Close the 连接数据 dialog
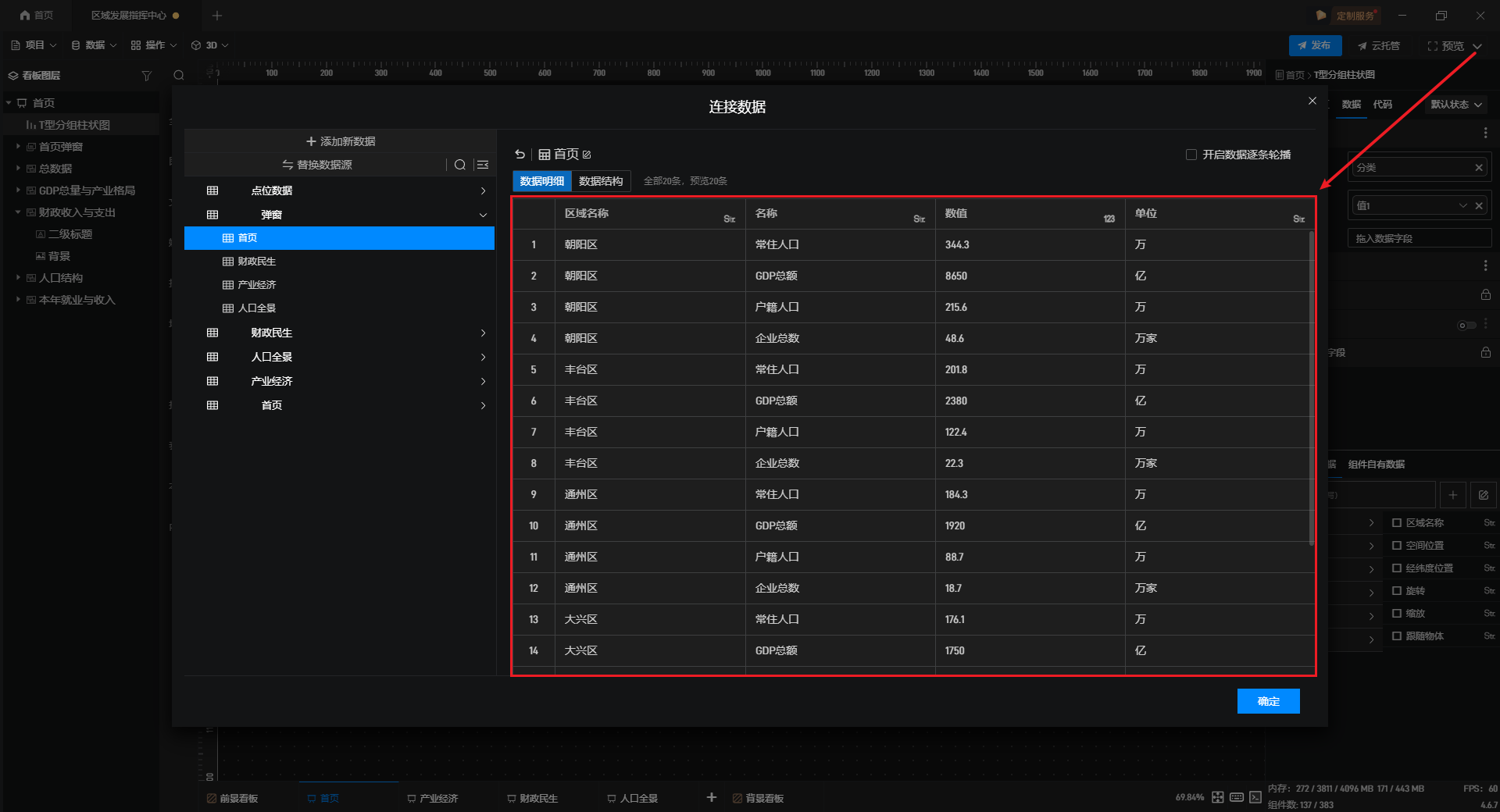 (x=1312, y=101)
